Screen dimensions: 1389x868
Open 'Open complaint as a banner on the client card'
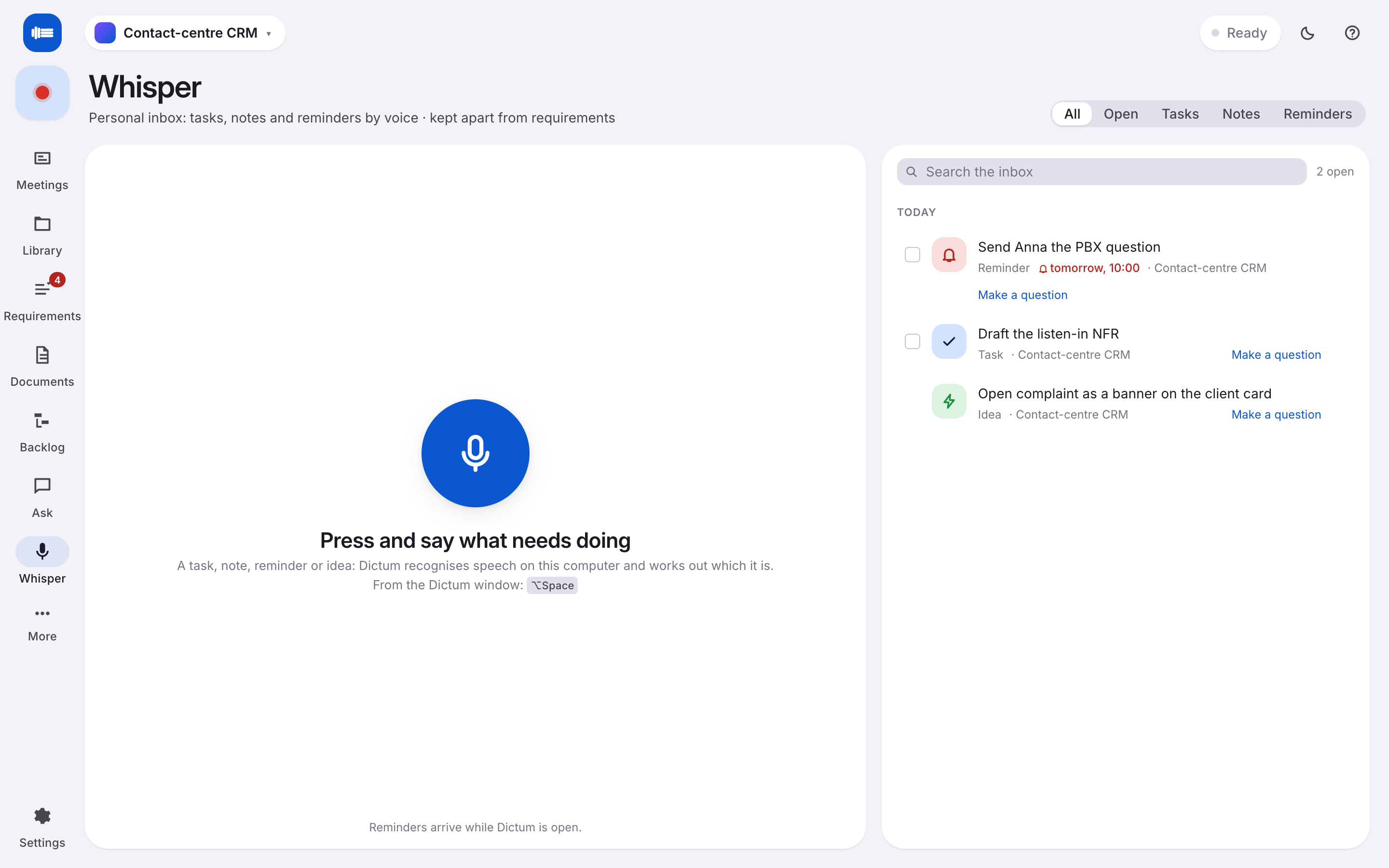coord(1124,393)
